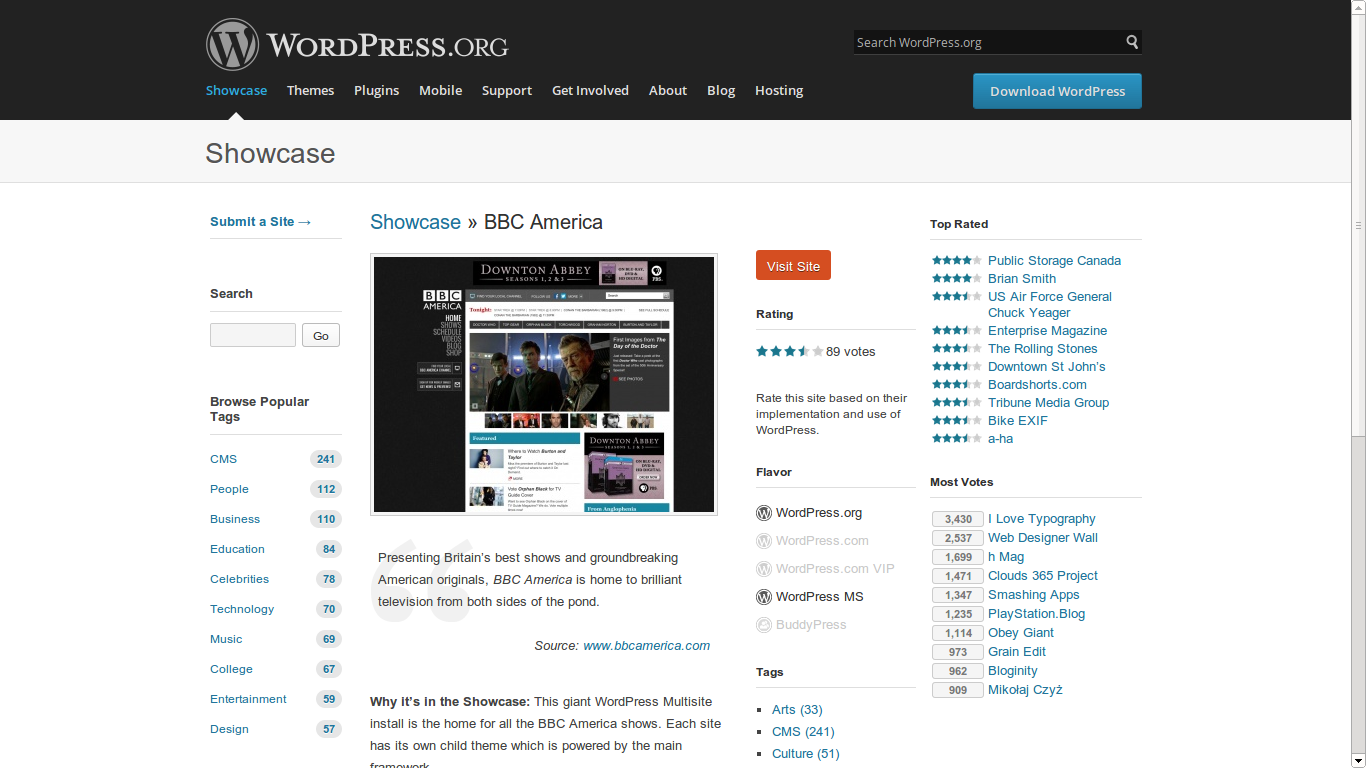Image resolution: width=1366 pixels, height=768 pixels.
Task: Click the Showcase breadcrumb link
Action: [x=415, y=222]
